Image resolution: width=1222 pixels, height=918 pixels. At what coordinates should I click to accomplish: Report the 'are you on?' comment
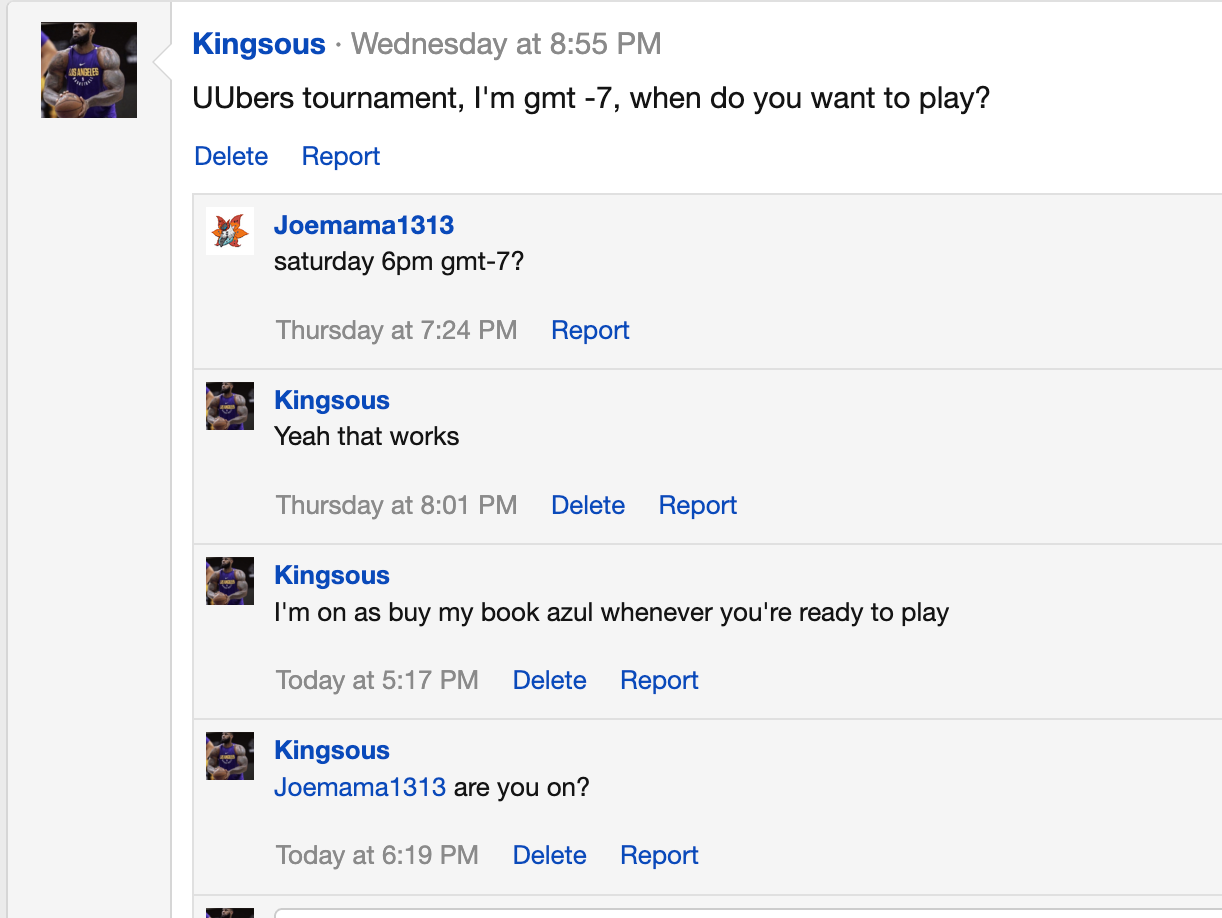click(659, 855)
